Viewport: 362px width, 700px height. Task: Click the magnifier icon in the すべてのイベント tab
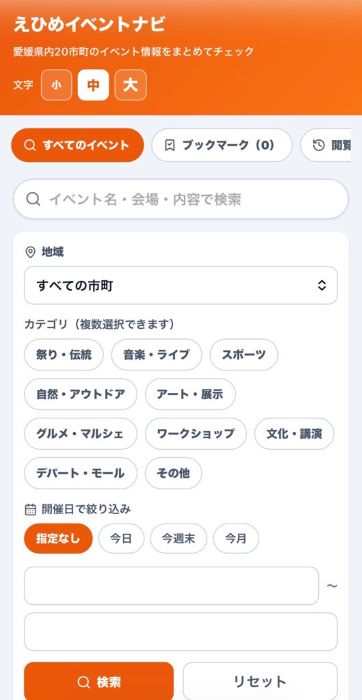(30, 146)
